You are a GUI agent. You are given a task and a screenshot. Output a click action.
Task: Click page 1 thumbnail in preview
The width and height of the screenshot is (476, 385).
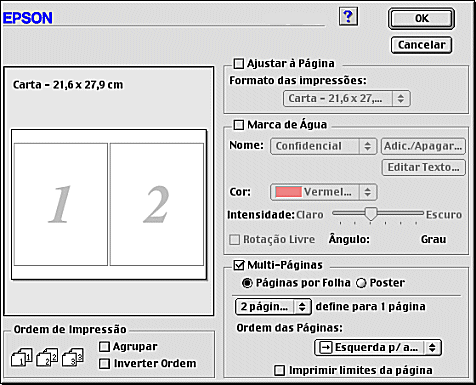pyautogui.click(x=61, y=204)
